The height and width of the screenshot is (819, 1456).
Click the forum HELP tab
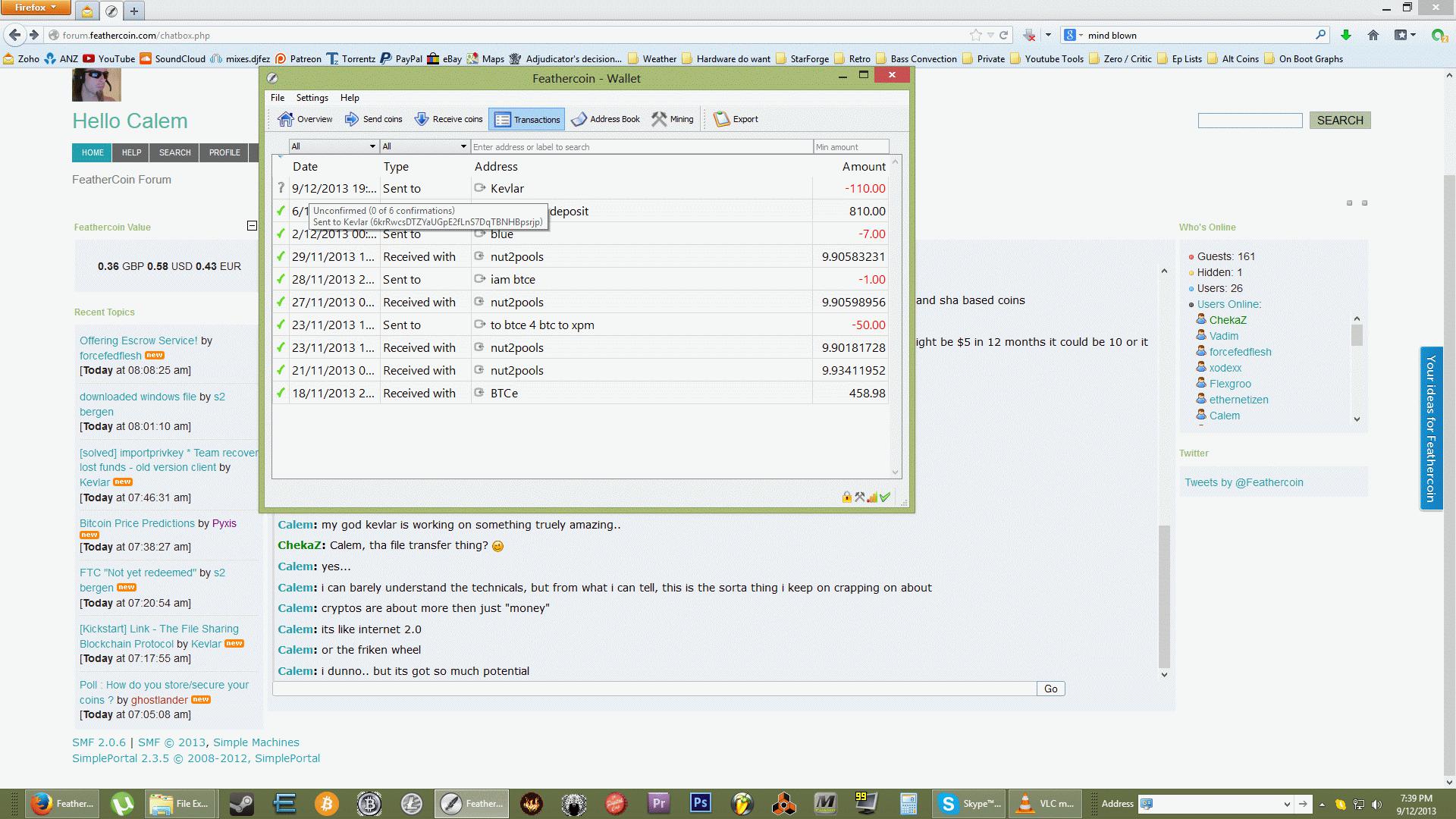pyautogui.click(x=131, y=152)
